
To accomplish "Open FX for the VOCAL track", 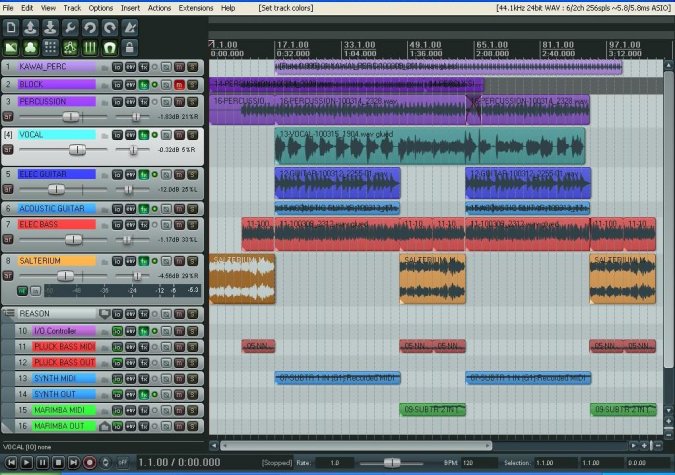I will (x=143, y=135).
